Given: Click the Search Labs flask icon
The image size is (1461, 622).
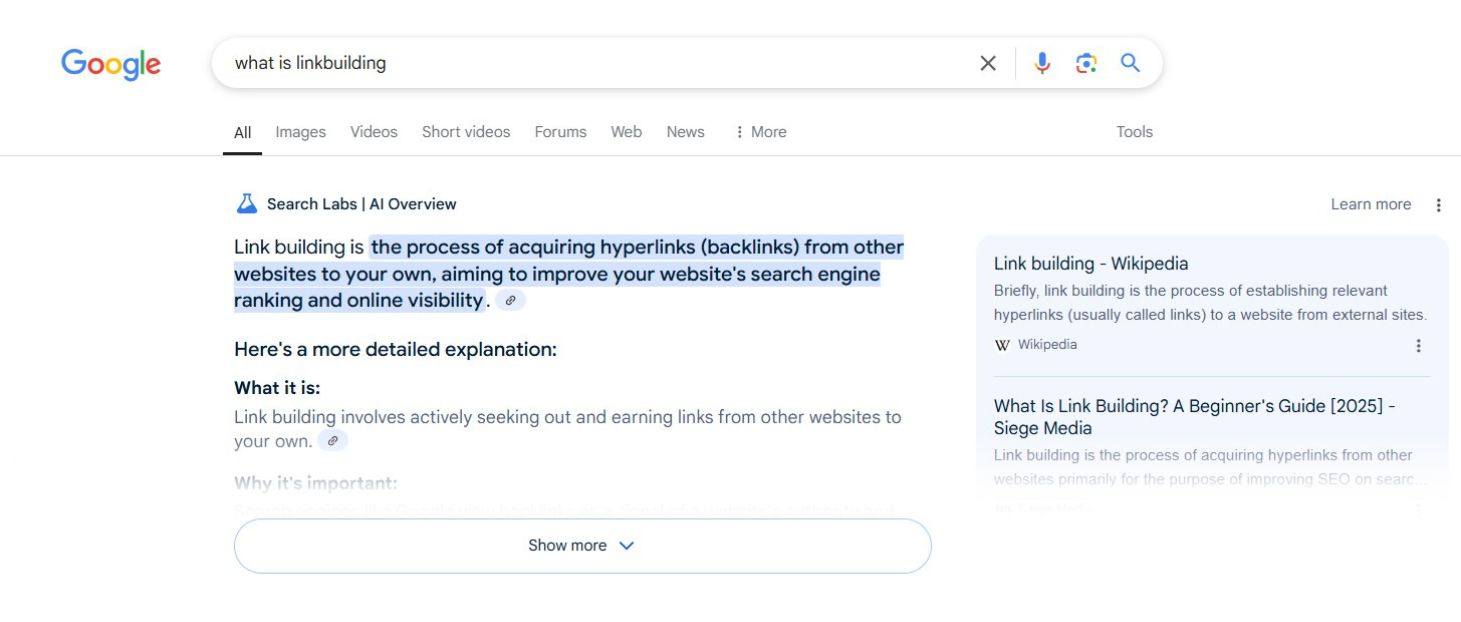Looking at the screenshot, I should pos(246,203).
